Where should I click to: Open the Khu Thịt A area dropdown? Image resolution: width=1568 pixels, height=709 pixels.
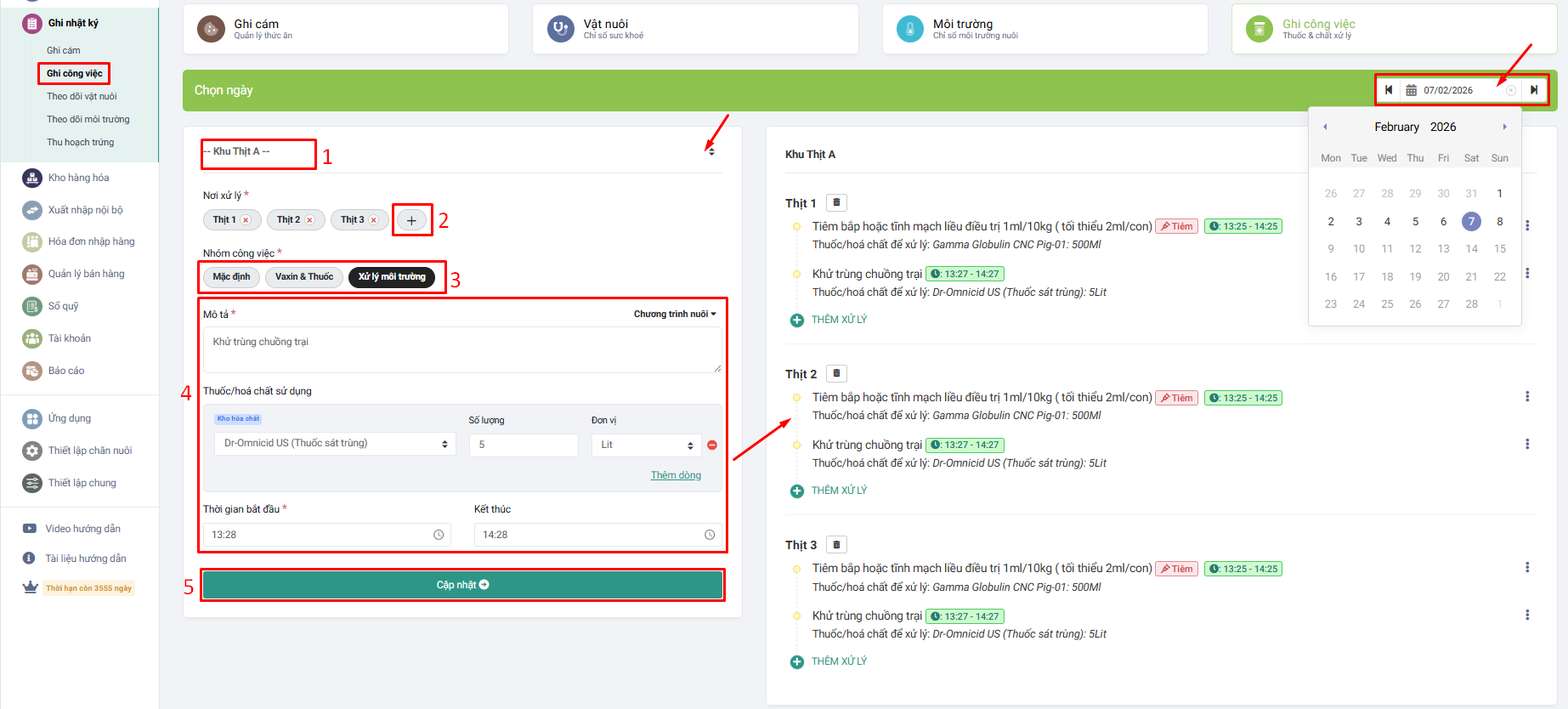point(461,151)
